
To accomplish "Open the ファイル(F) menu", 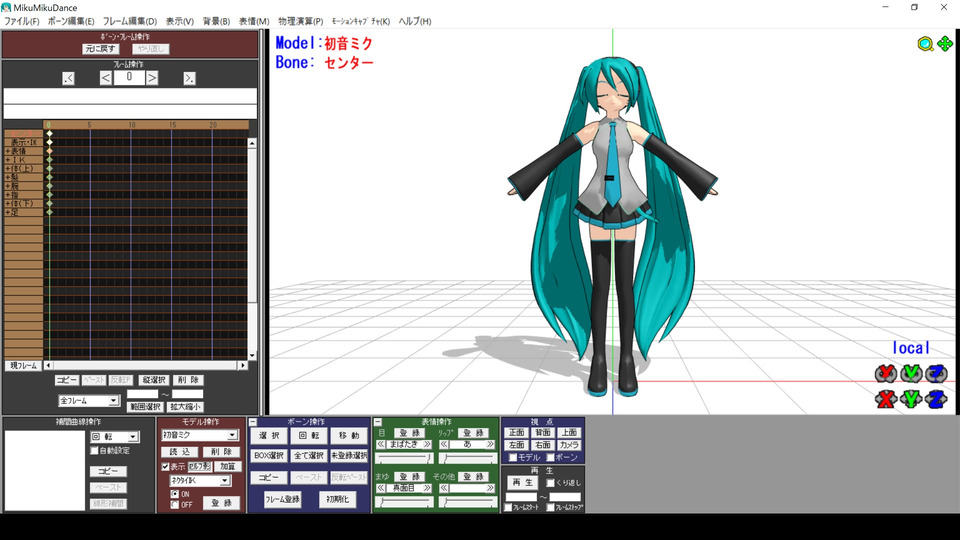I will click(x=21, y=21).
